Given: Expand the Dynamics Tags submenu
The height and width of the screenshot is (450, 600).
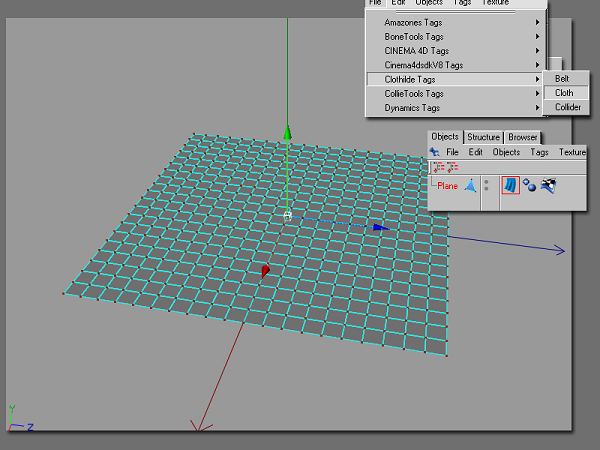Looking at the screenshot, I should tap(456, 108).
